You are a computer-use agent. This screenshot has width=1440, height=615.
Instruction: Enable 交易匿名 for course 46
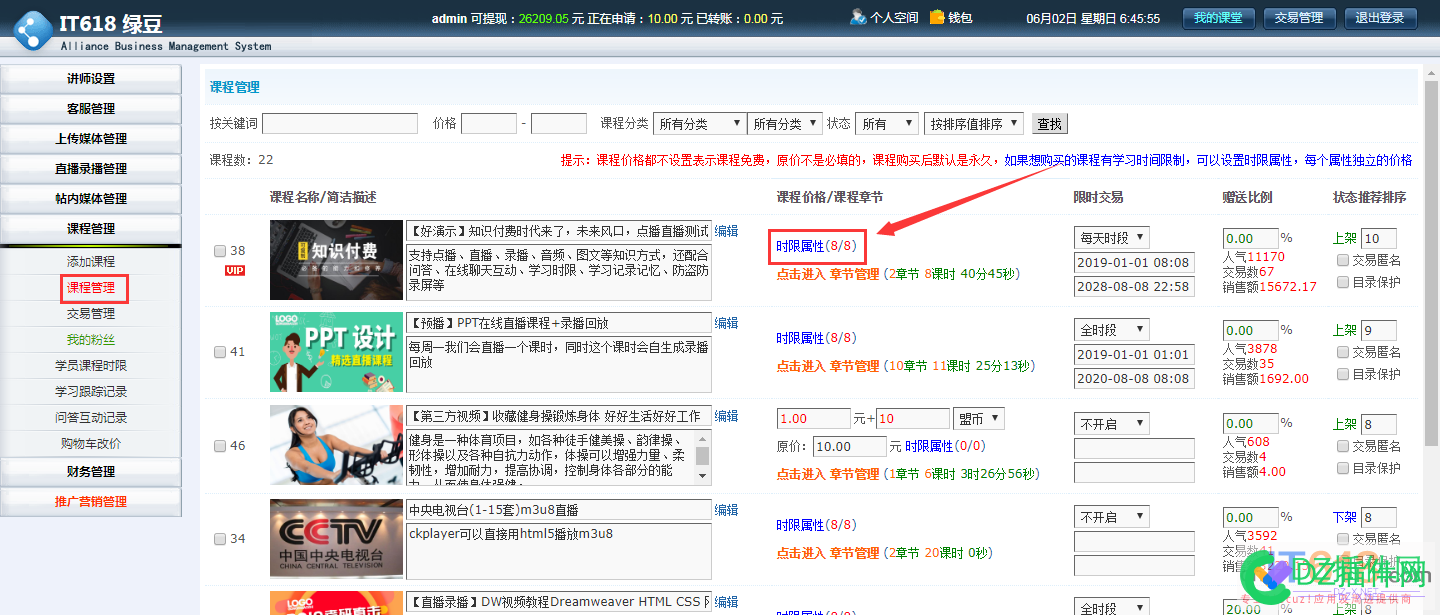pos(1343,446)
